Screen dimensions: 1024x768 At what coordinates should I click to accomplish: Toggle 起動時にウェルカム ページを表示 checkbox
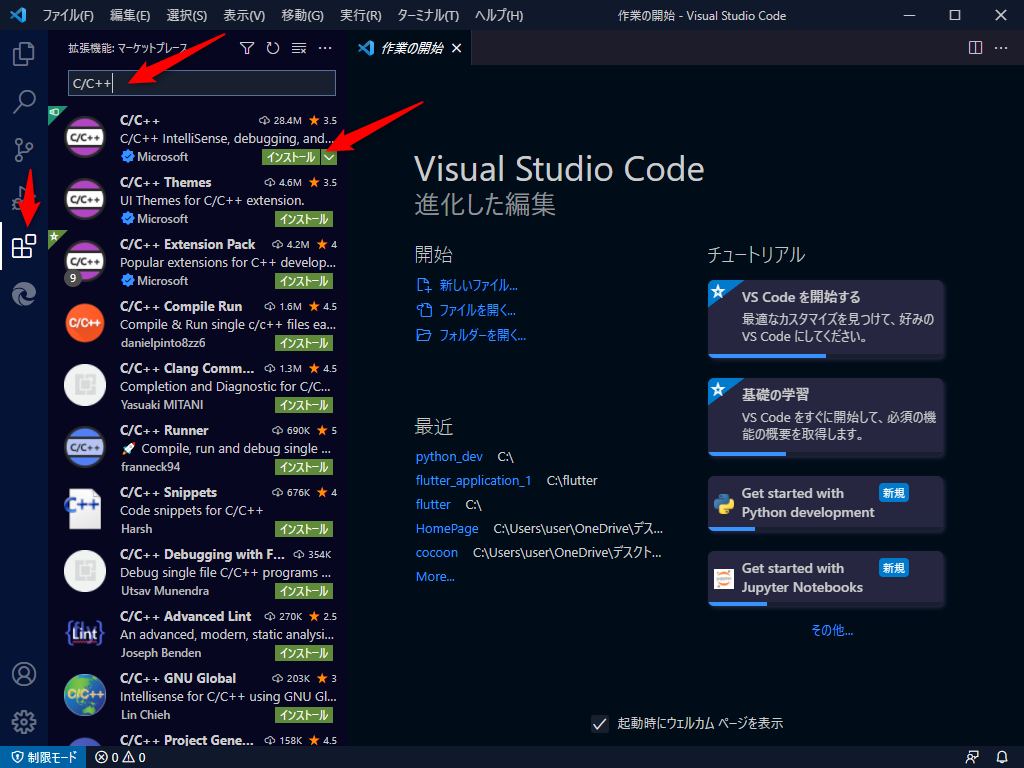(x=600, y=724)
